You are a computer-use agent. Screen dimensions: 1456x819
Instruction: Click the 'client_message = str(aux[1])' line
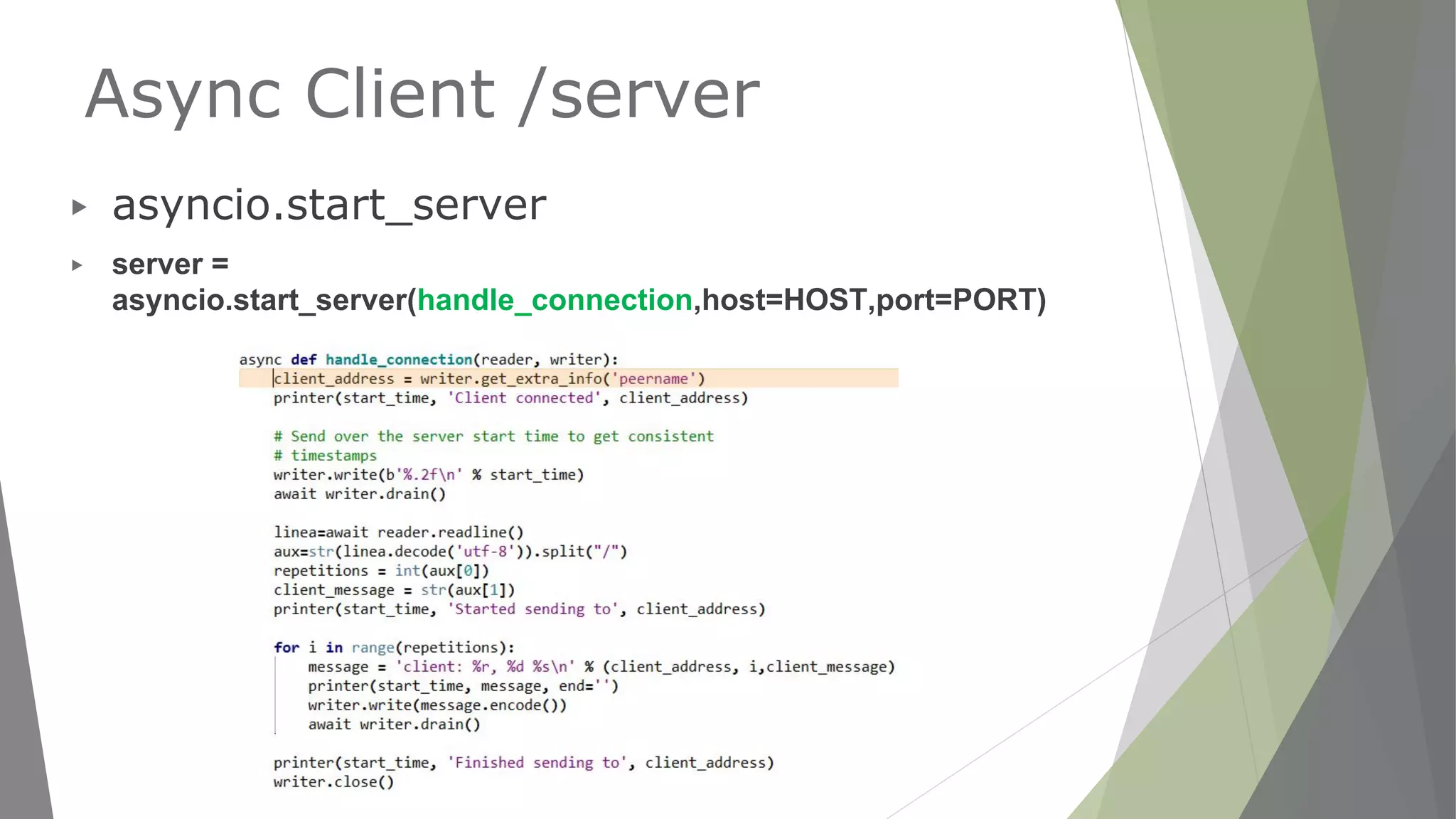[395, 590]
